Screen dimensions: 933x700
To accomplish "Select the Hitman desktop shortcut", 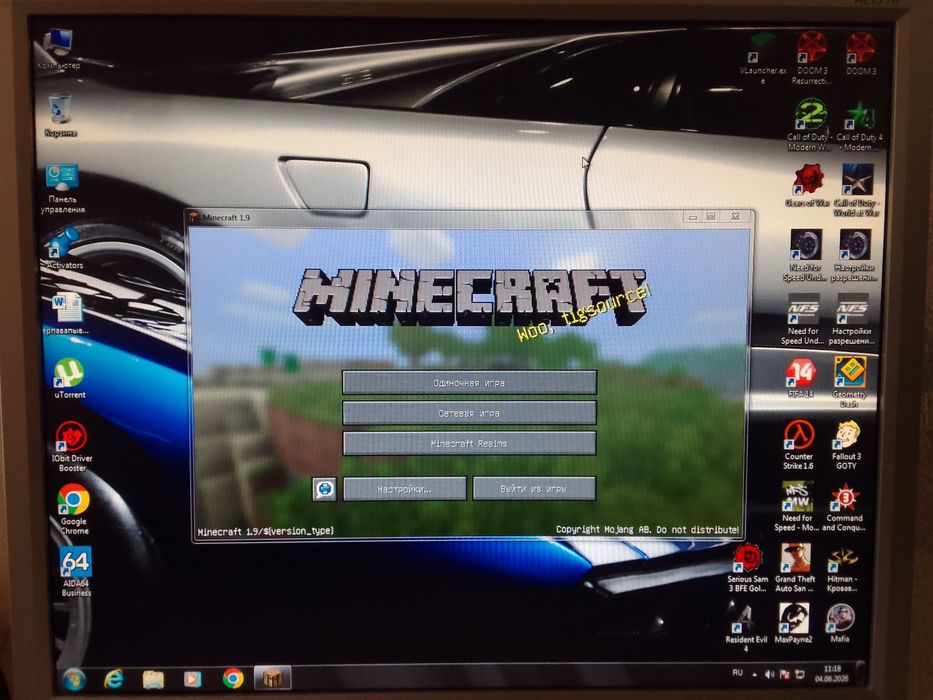I will tap(841, 570).
